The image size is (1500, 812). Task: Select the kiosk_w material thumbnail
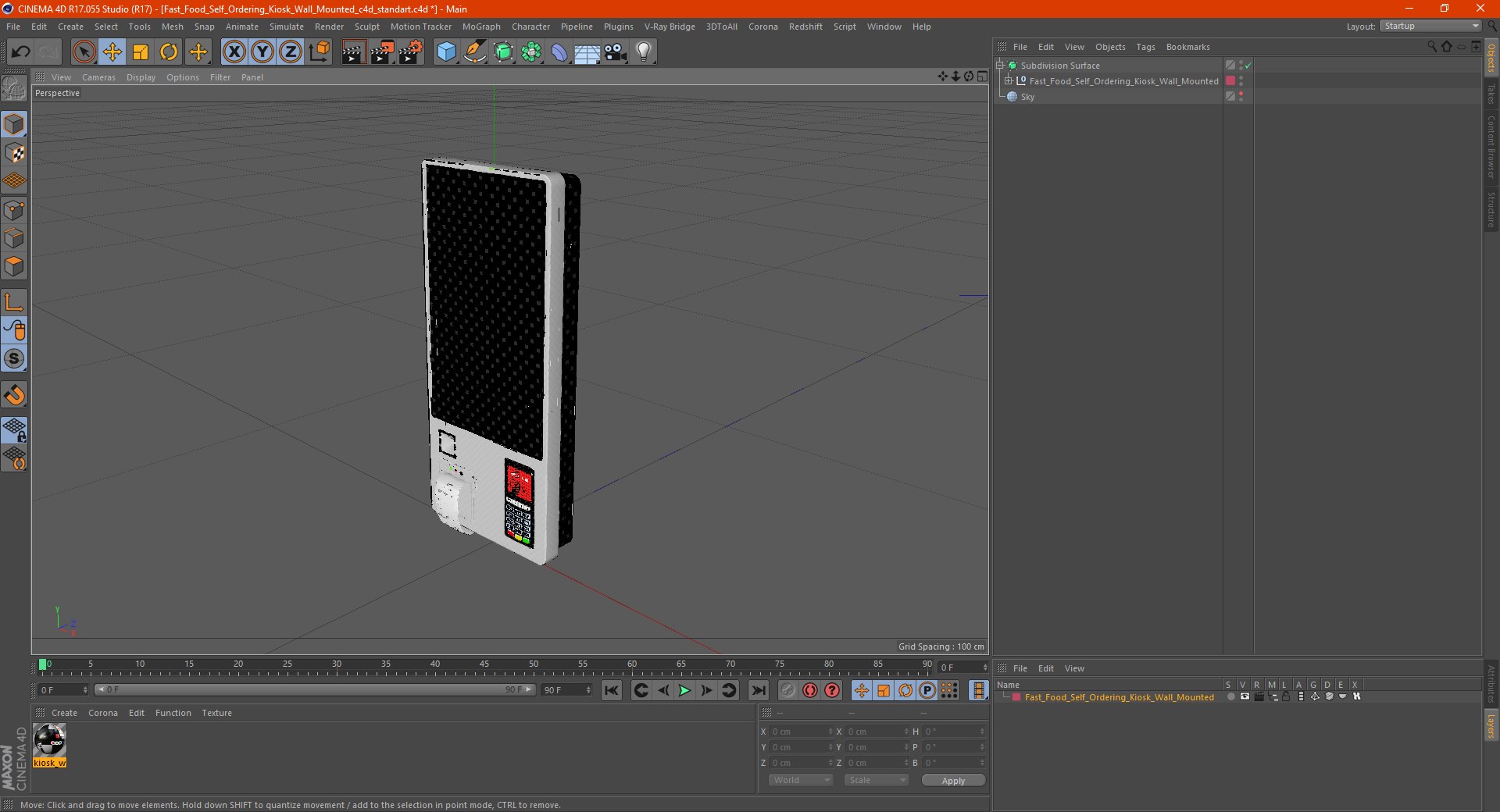[x=49, y=740]
